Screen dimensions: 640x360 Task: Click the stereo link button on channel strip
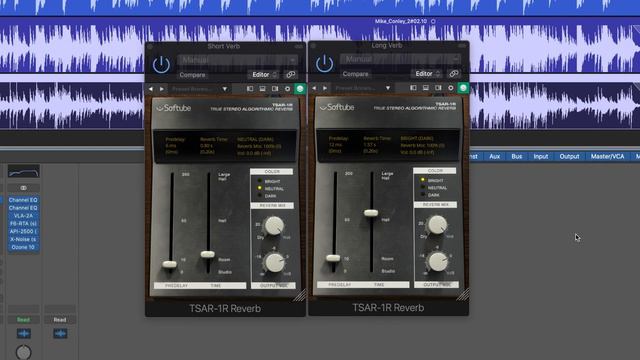tap(24, 188)
